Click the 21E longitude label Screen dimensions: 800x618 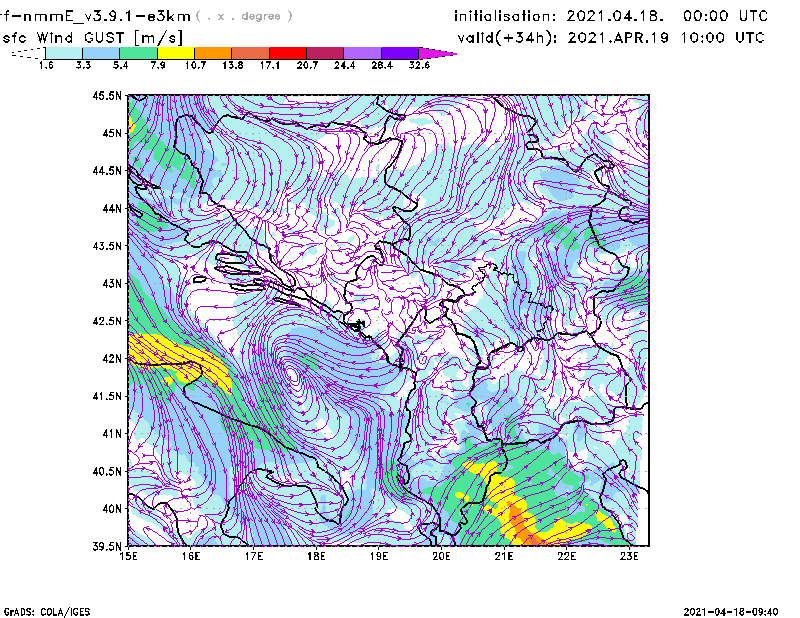tap(504, 556)
